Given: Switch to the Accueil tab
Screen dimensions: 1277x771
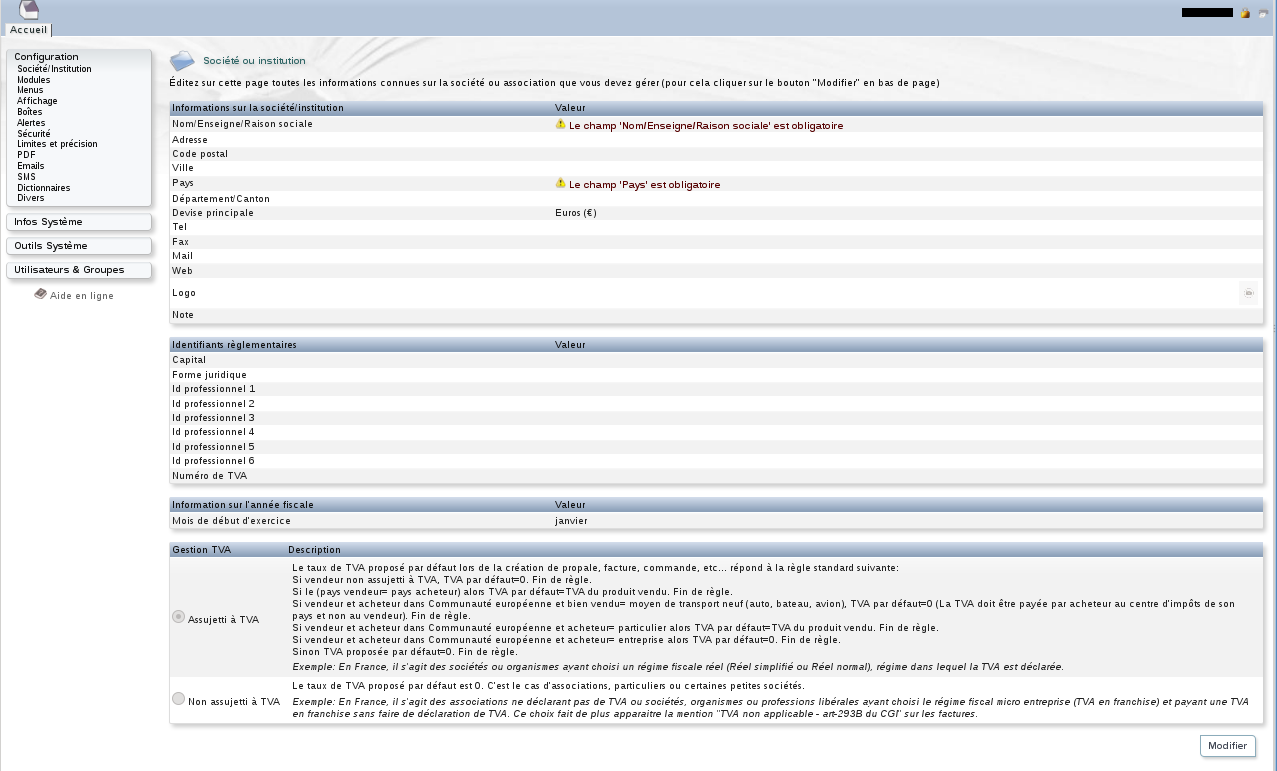Looking at the screenshot, I should (x=28, y=30).
